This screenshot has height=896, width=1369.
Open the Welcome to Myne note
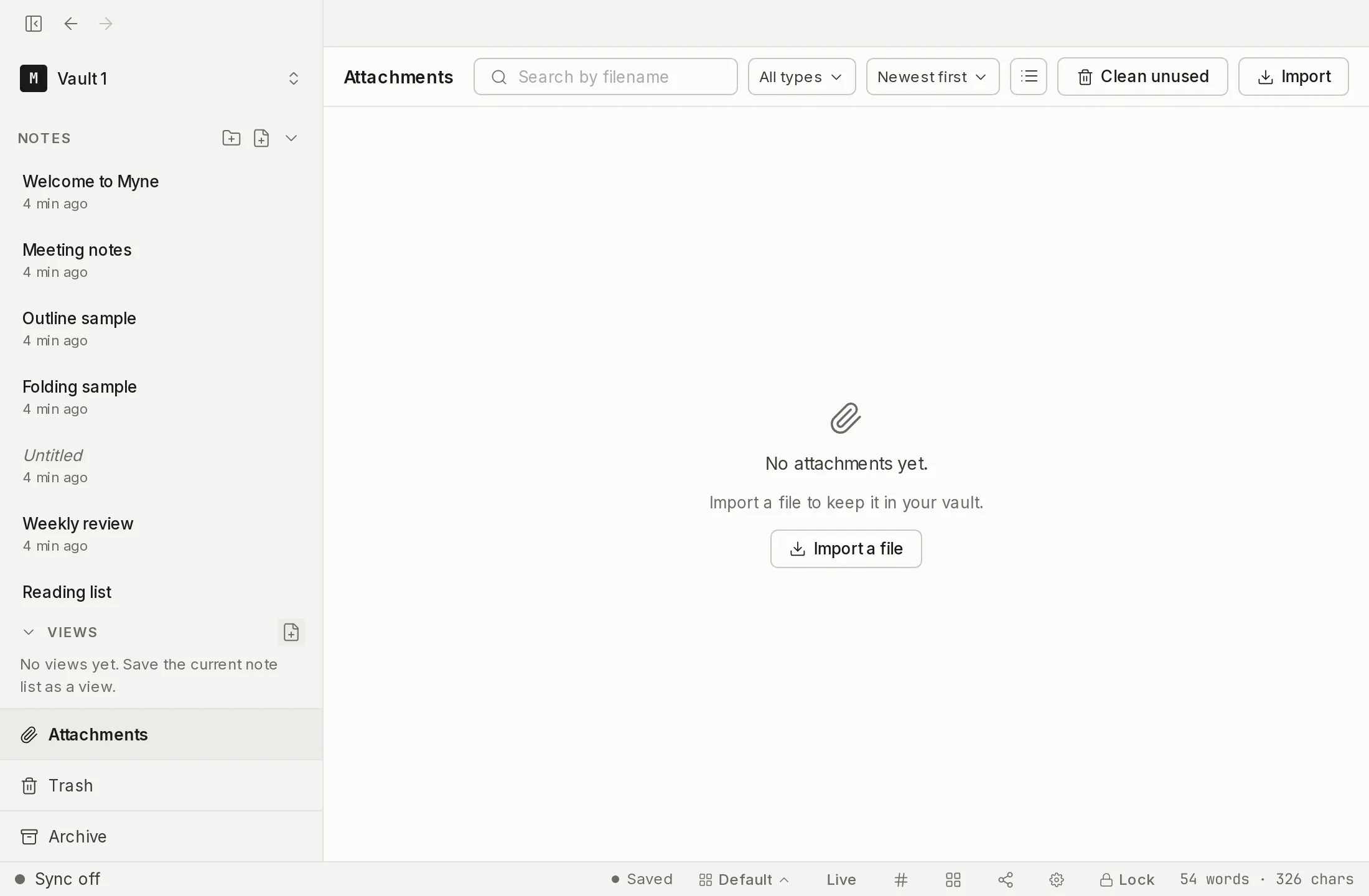pyautogui.click(x=161, y=192)
